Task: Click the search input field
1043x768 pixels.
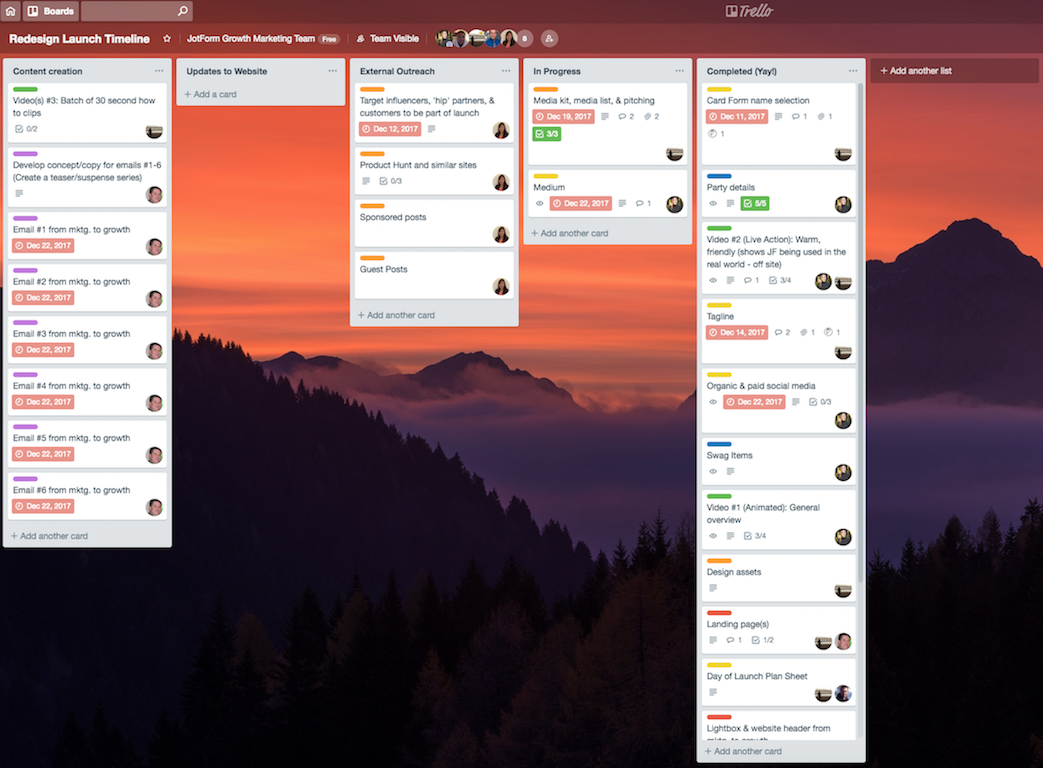Action: point(137,11)
